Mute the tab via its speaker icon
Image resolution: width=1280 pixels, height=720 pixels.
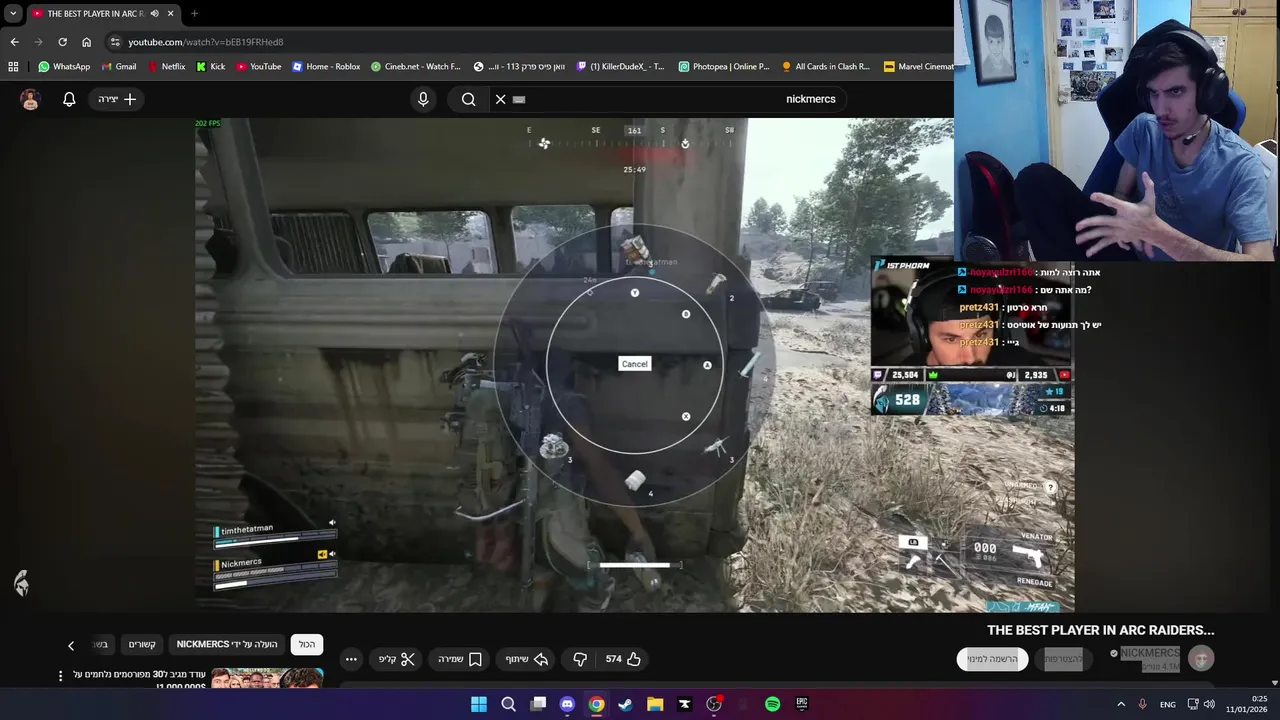(154, 14)
